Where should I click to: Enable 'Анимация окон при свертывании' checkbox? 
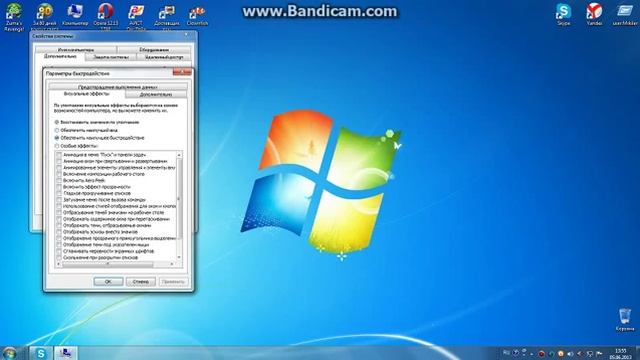(59, 161)
